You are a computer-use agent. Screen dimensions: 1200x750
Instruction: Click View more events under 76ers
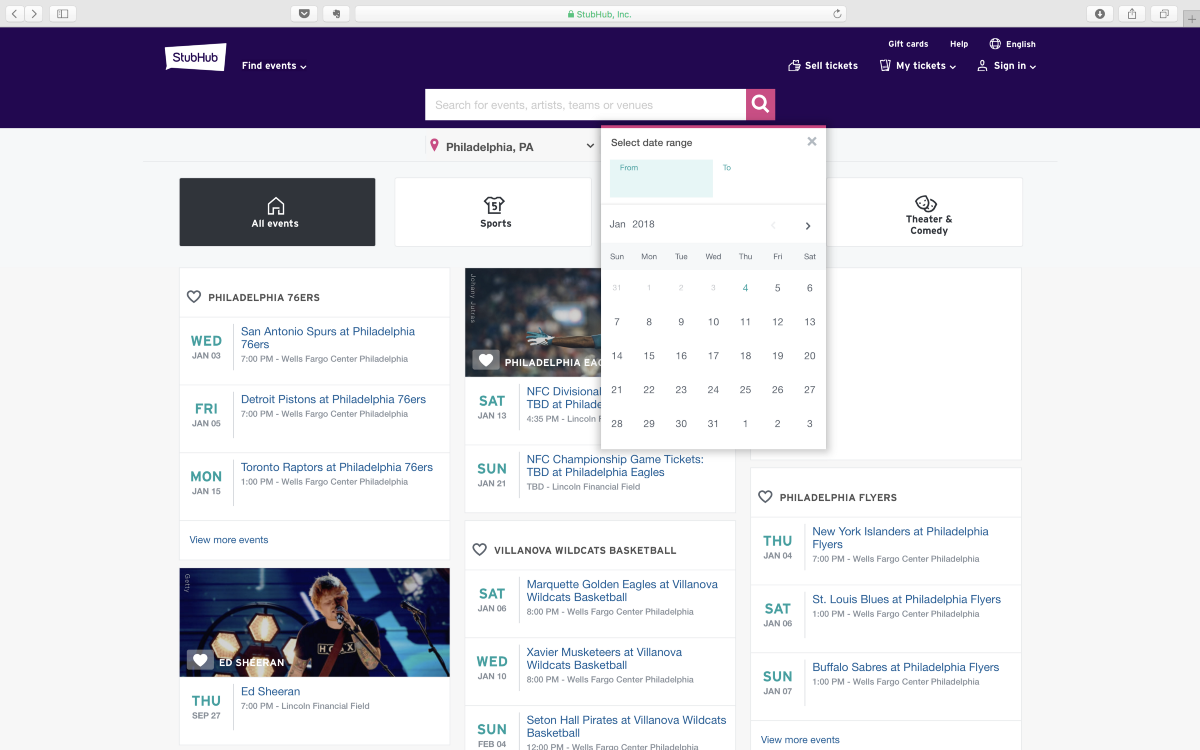click(229, 540)
